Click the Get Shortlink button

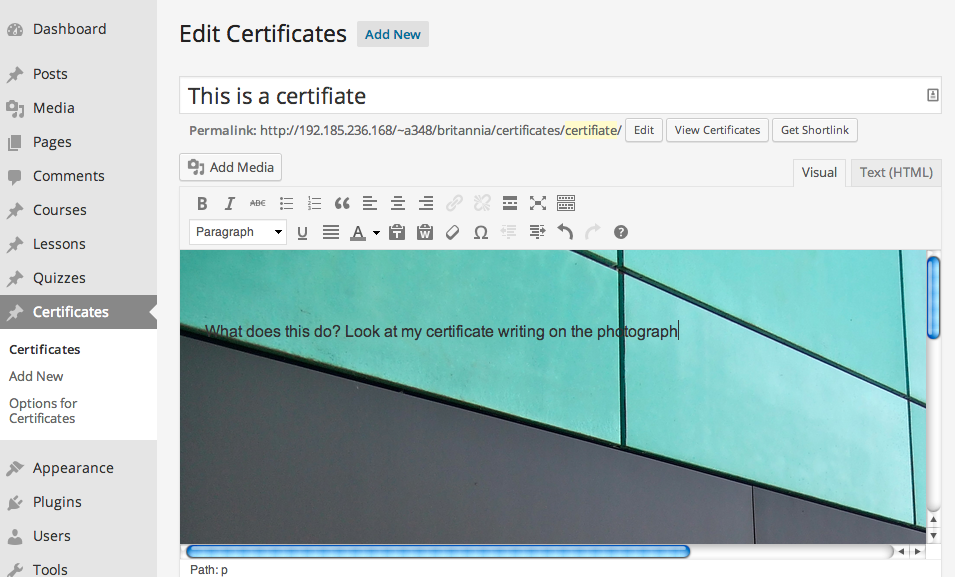tap(814, 130)
